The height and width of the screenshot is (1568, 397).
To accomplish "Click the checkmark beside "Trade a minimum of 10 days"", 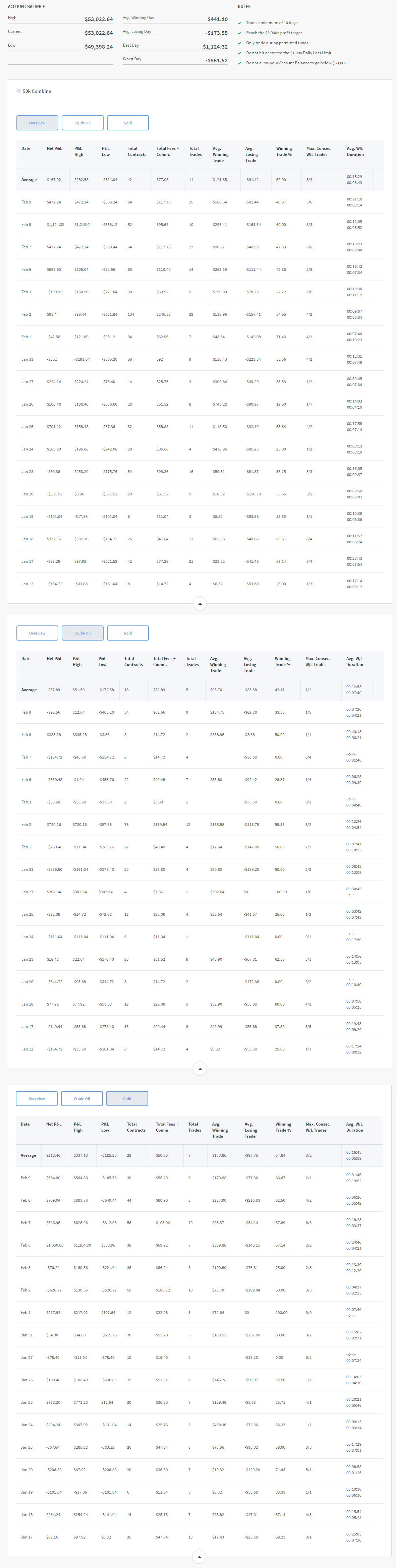I will (239, 23).
